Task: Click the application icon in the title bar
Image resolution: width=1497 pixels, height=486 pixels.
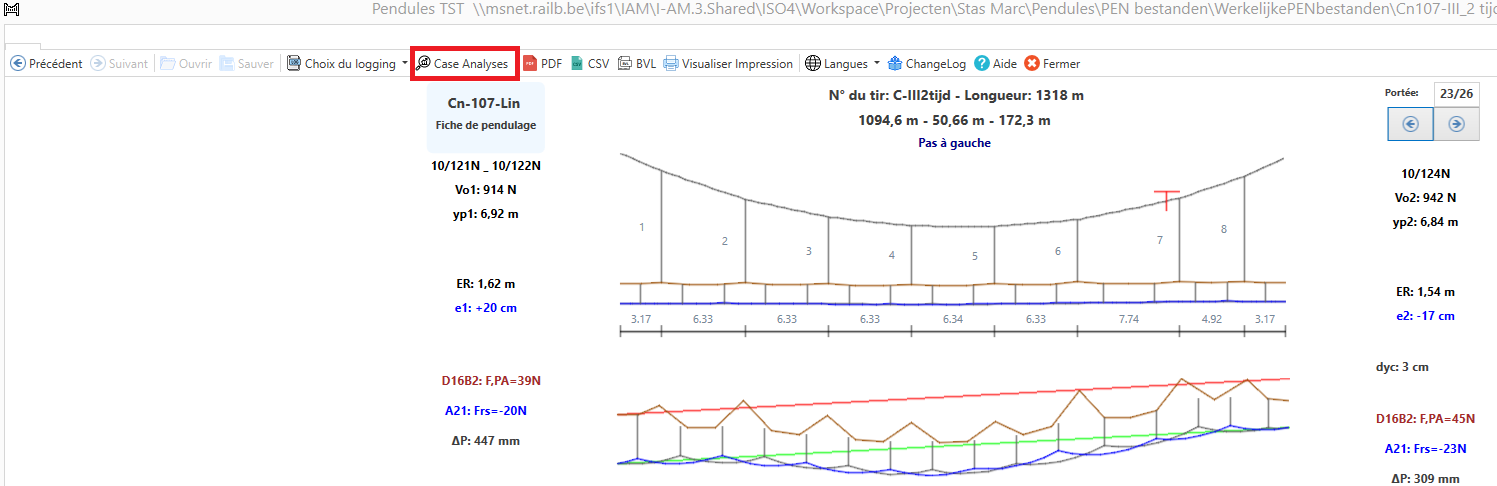Action: point(12,9)
